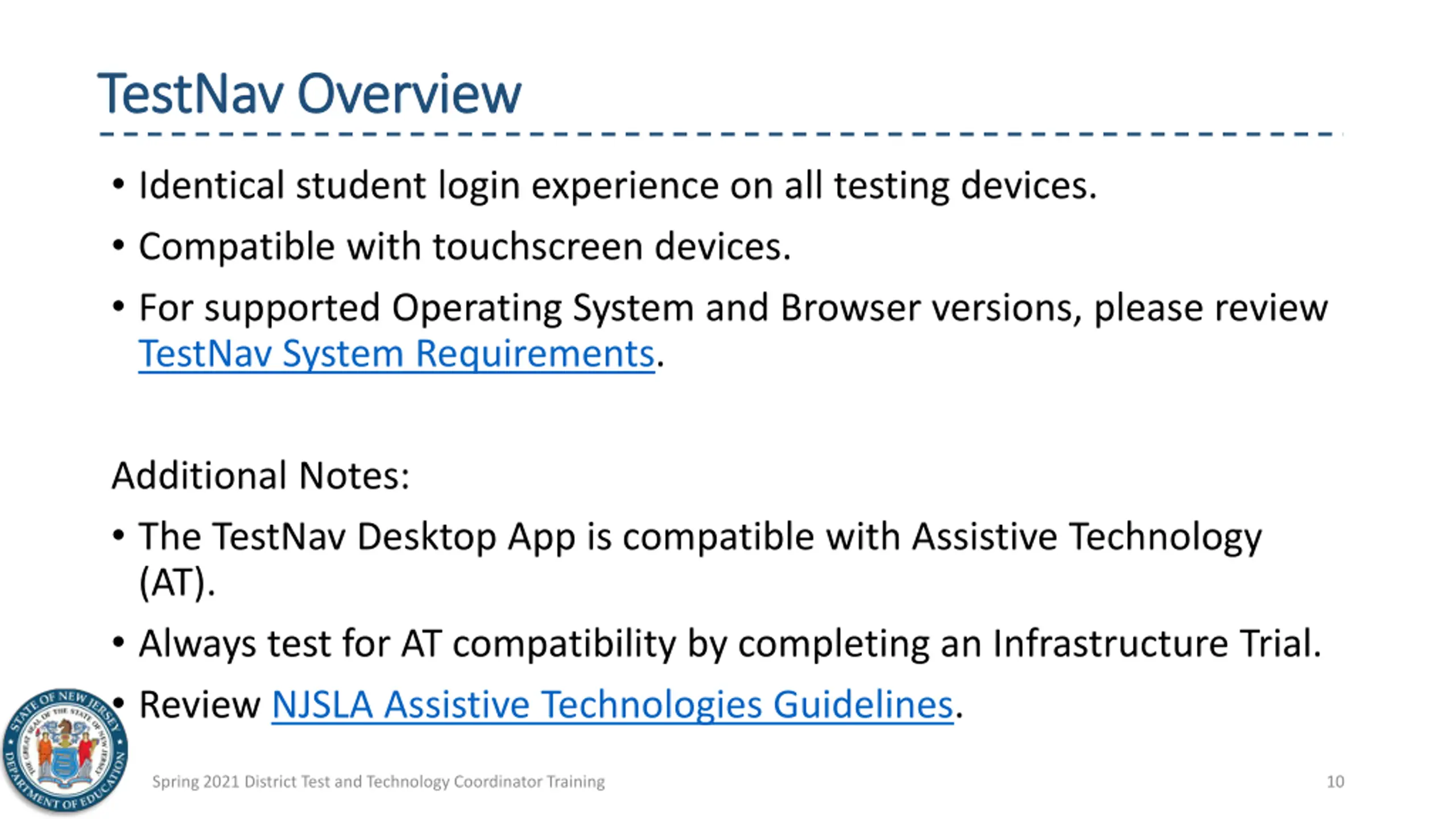Select the Infrastructure Trial bullet text

pyautogui.click(x=730, y=644)
